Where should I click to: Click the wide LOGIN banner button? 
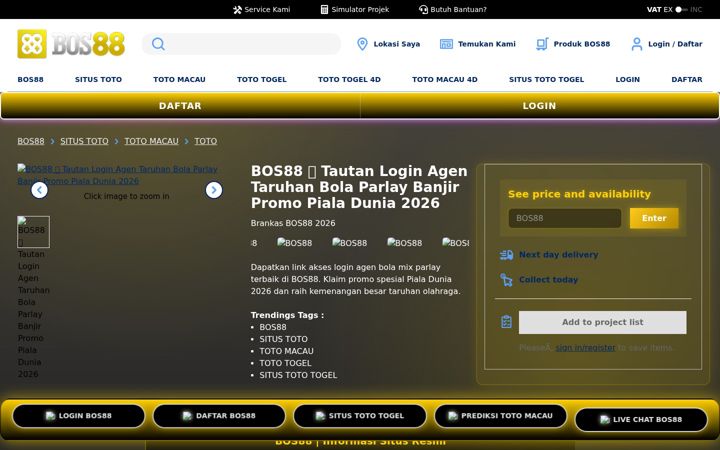[x=540, y=106]
